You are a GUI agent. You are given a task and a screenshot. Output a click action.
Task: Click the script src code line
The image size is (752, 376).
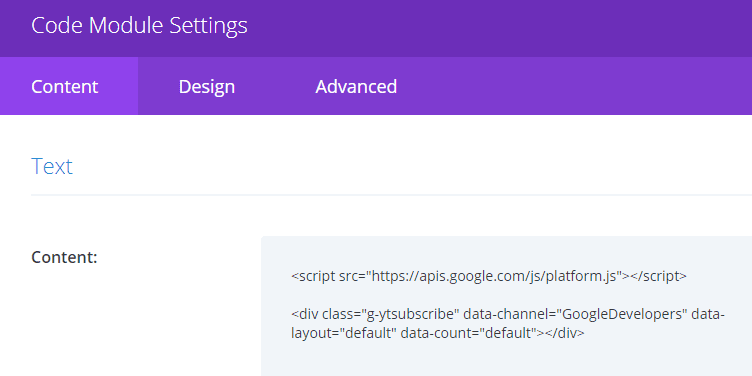489,276
